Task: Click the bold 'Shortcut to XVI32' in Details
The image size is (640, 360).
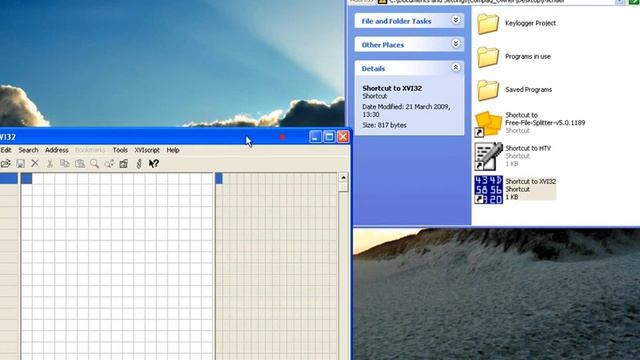Action: click(392, 88)
